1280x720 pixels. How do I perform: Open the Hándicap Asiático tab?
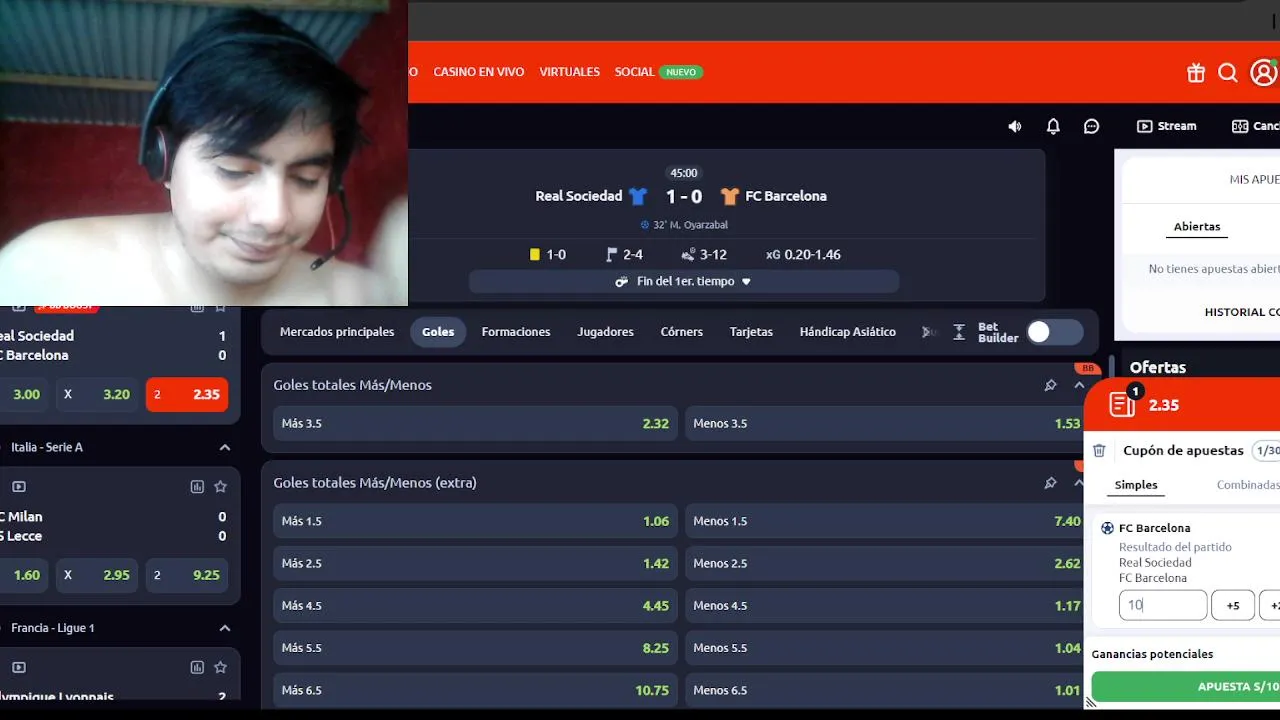click(848, 332)
